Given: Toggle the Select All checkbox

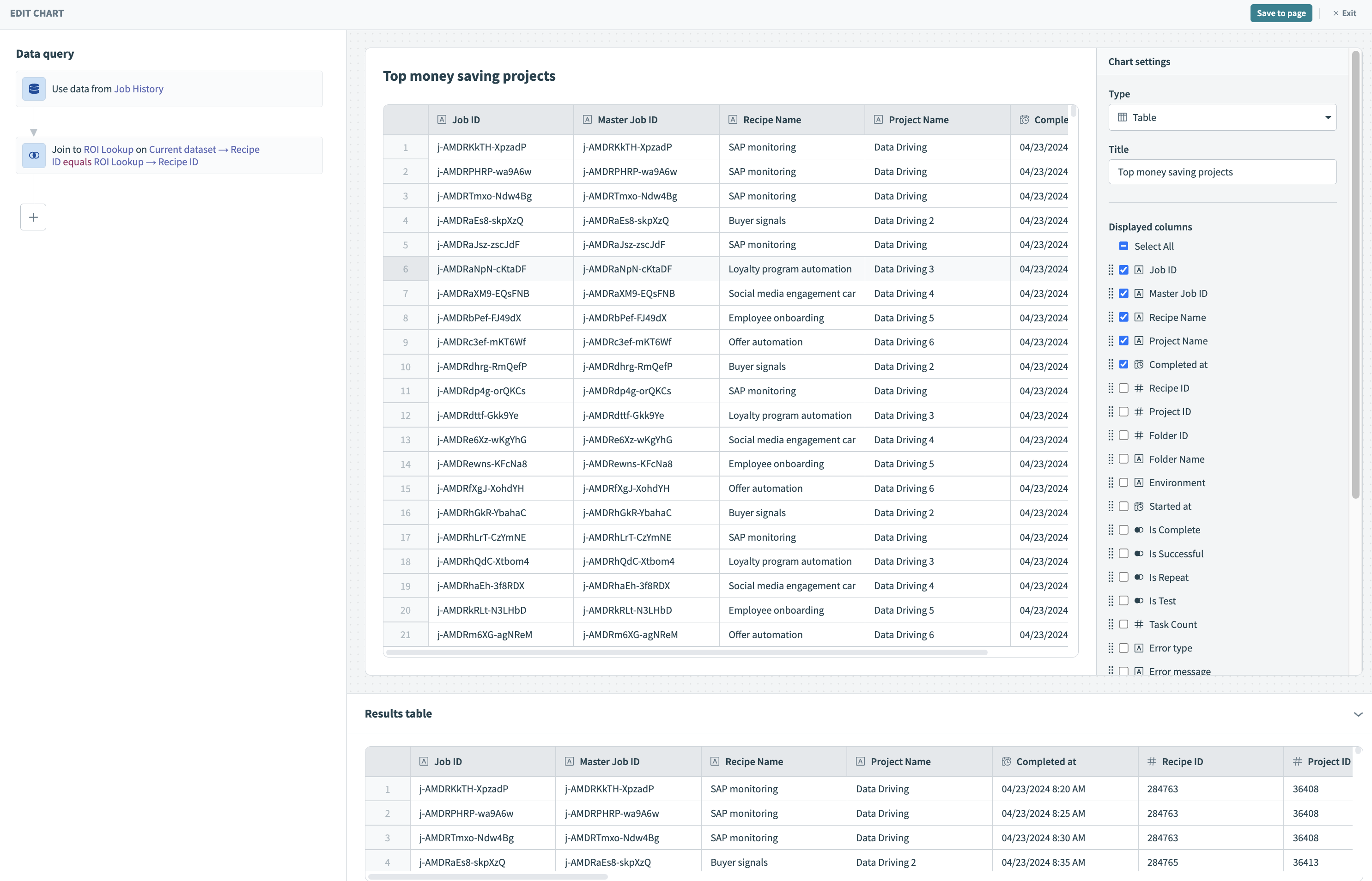Looking at the screenshot, I should [1123, 246].
